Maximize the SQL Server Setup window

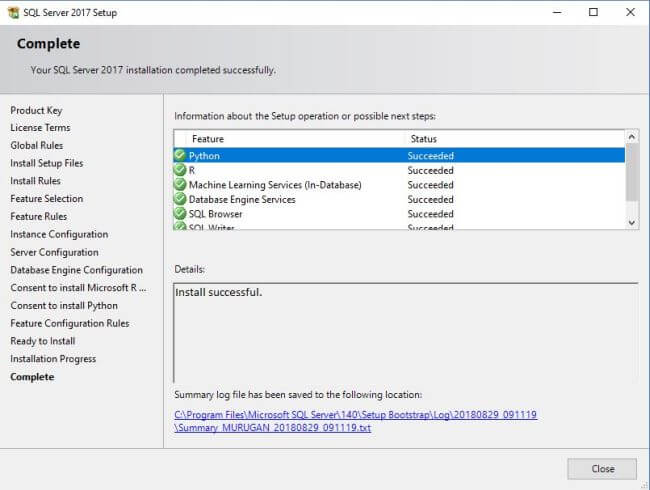click(593, 12)
